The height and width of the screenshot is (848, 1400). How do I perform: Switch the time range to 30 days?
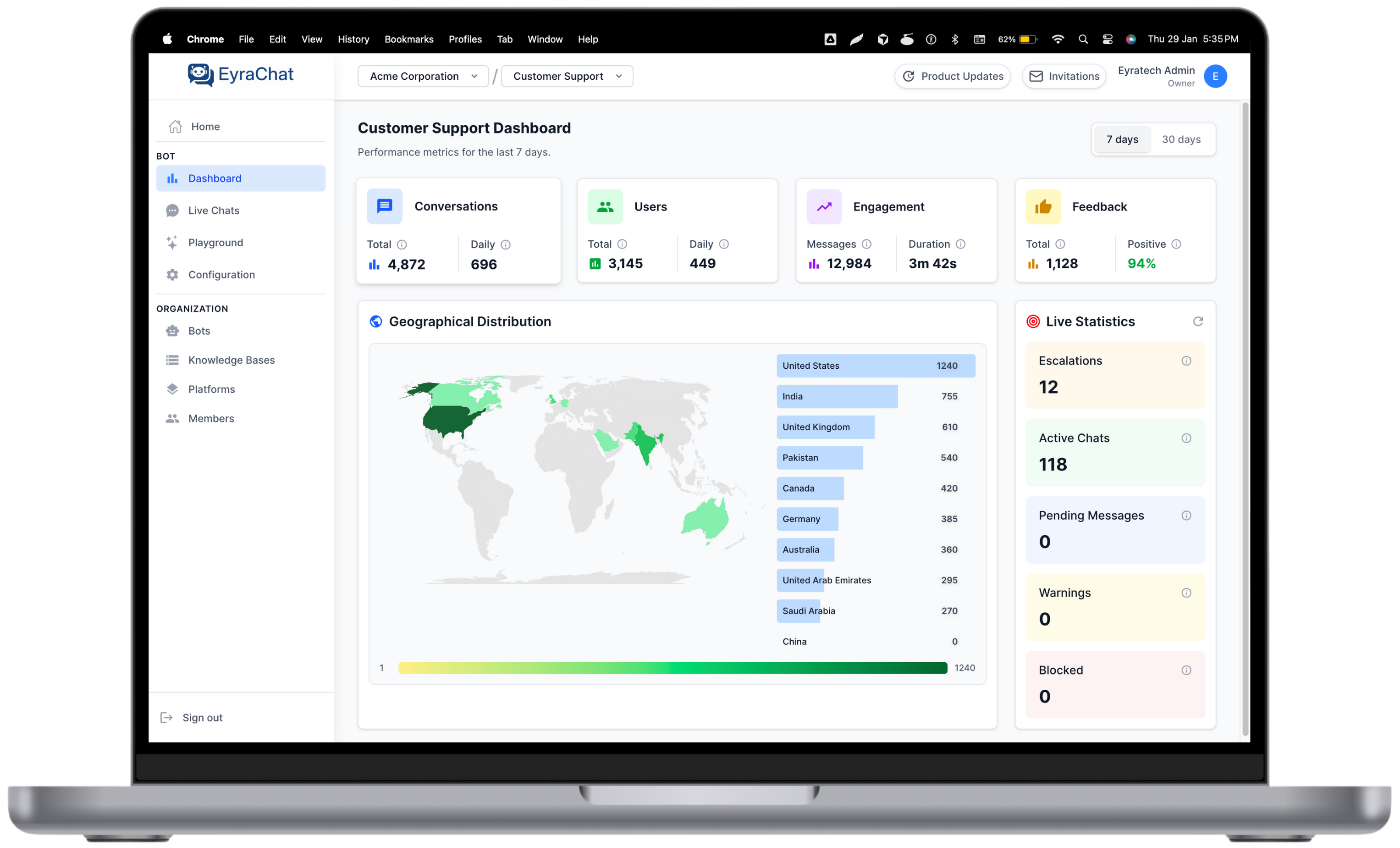(1181, 140)
